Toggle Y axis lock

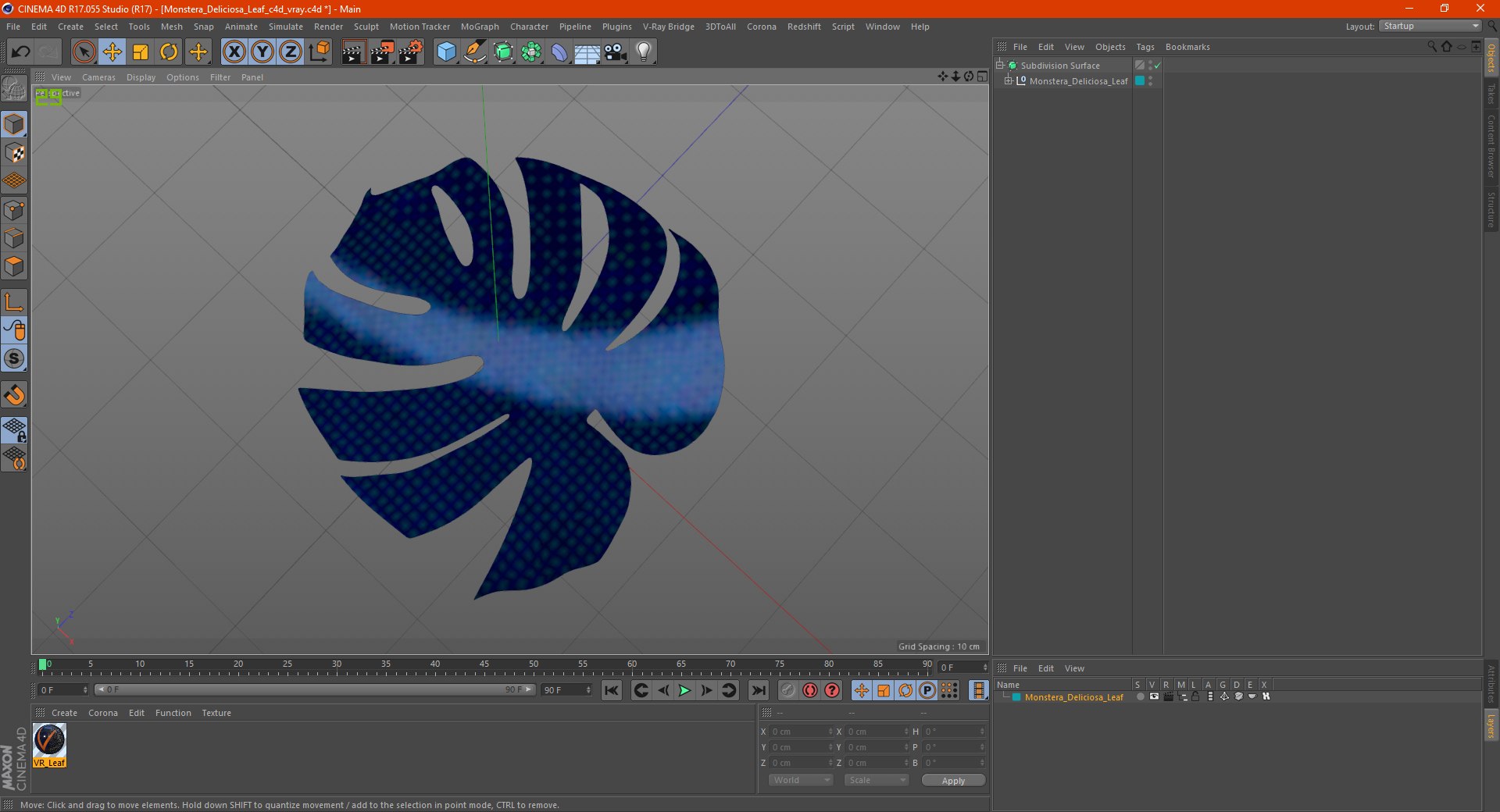262,52
